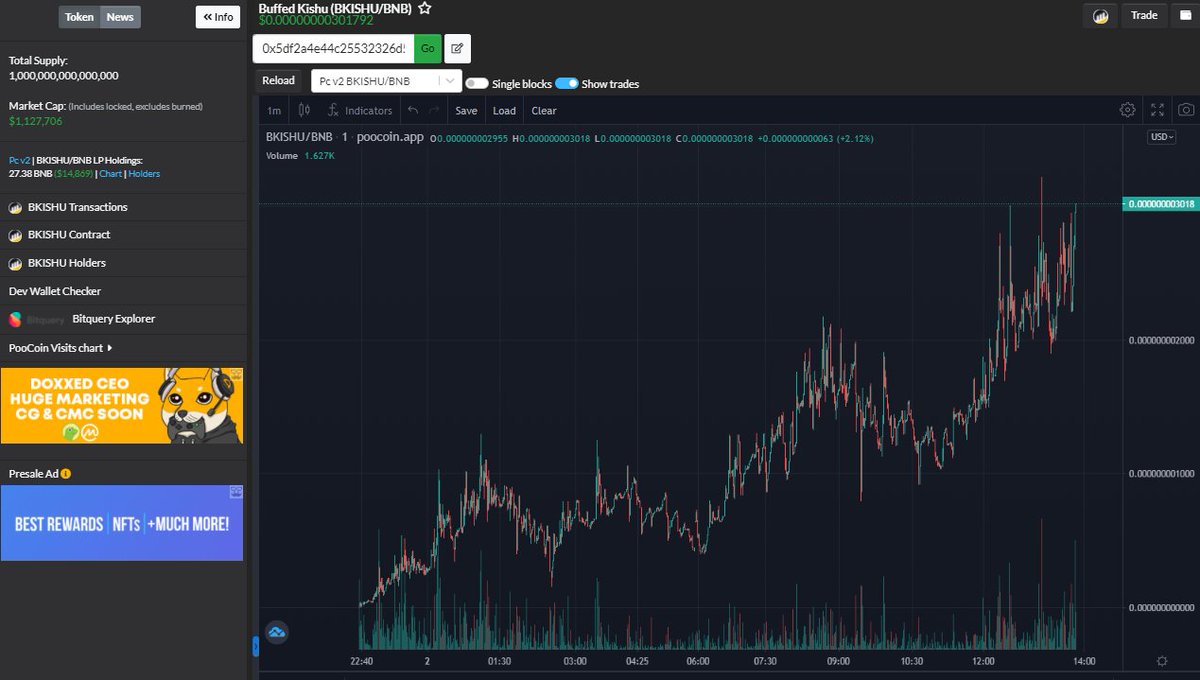Click the Pc v2 link
Viewport: 1200px width, 680px height.
(x=19, y=160)
